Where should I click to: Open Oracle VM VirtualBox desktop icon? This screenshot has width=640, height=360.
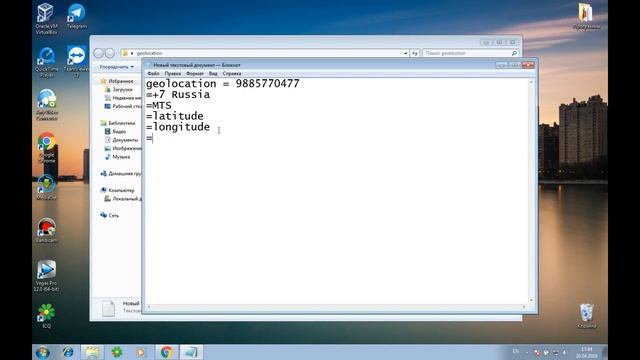click(x=46, y=18)
